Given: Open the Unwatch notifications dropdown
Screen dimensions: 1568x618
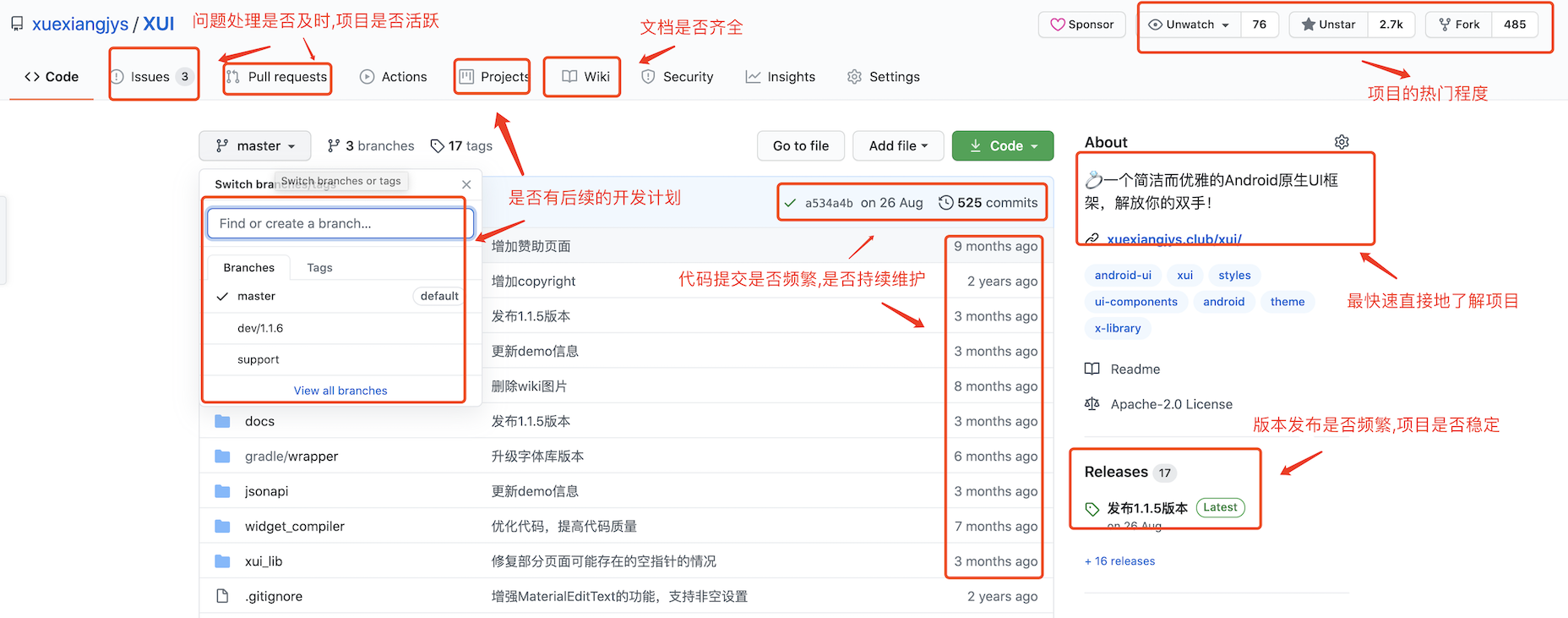Looking at the screenshot, I should click(1190, 25).
